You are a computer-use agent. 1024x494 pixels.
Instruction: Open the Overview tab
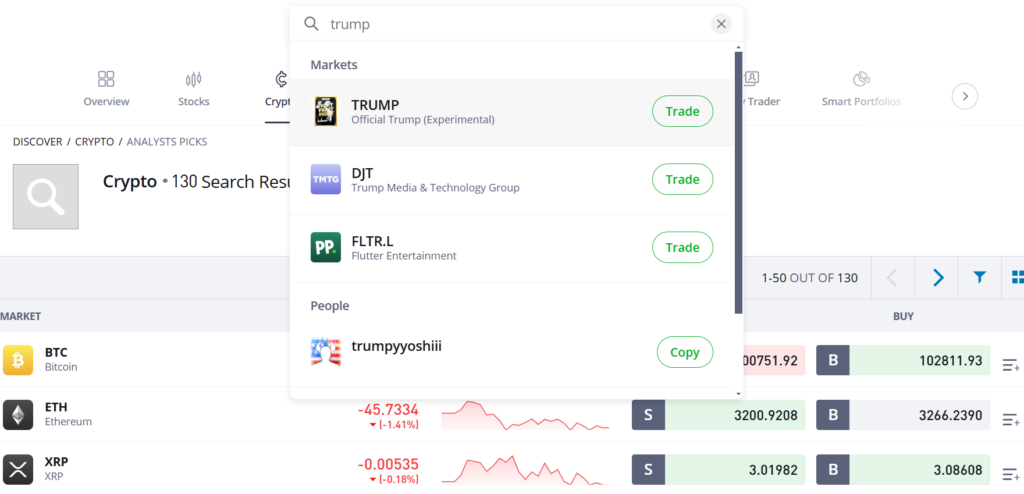click(x=106, y=89)
